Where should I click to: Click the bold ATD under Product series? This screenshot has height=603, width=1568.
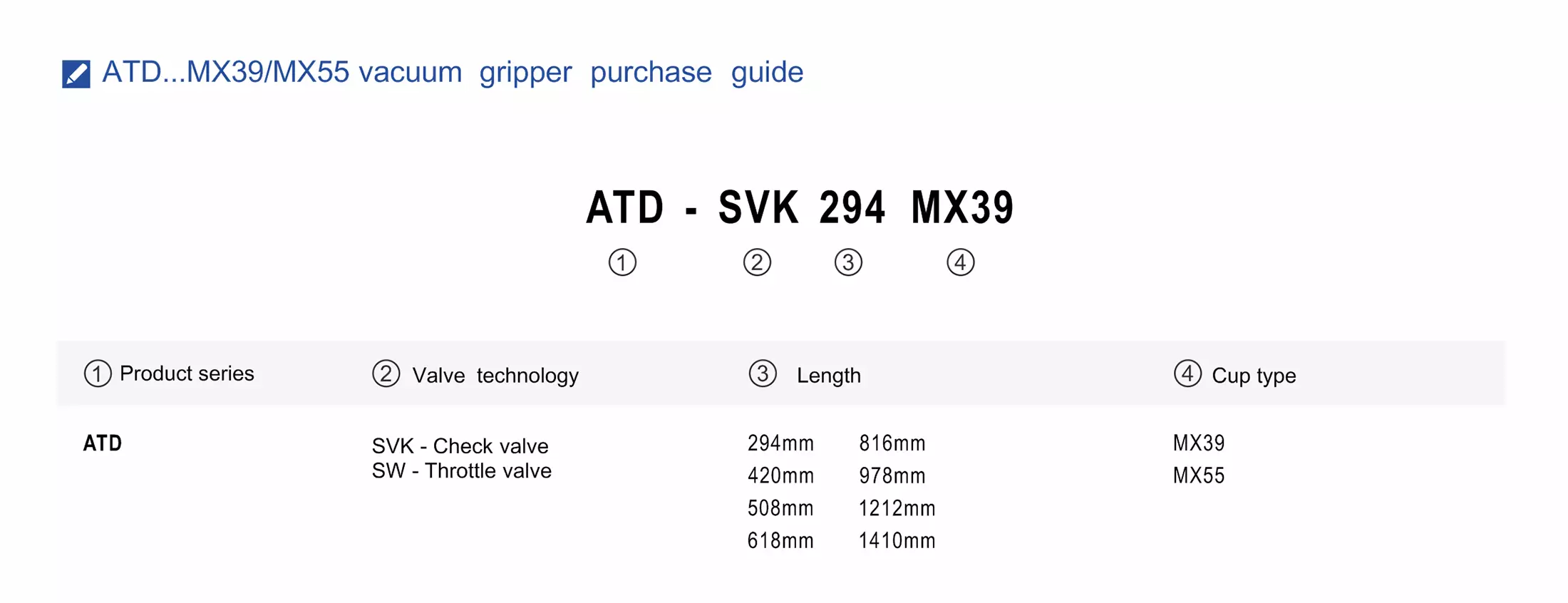pos(103,443)
